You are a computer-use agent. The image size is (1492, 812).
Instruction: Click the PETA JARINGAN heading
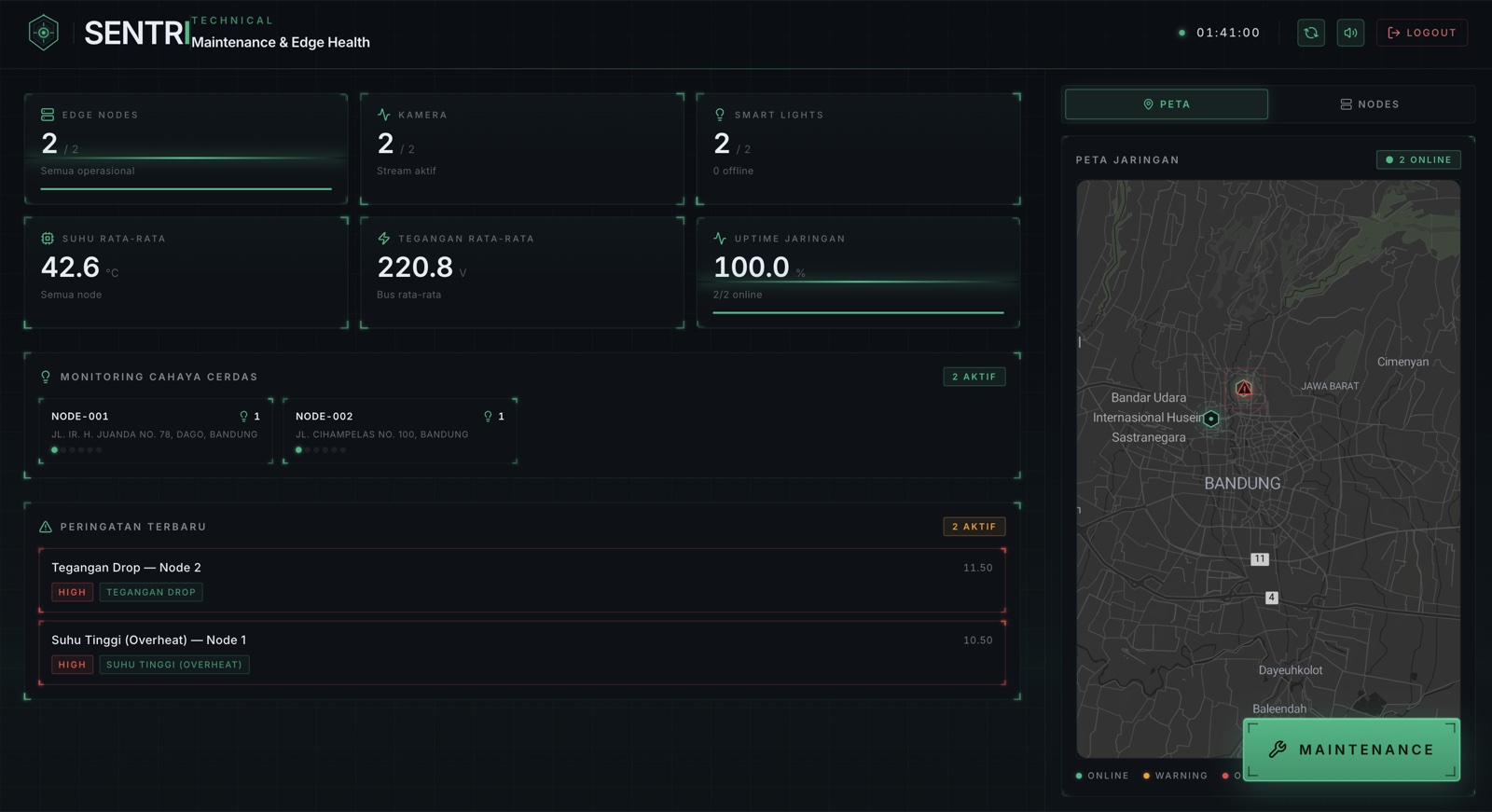pyautogui.click(x=1127, y=160)
